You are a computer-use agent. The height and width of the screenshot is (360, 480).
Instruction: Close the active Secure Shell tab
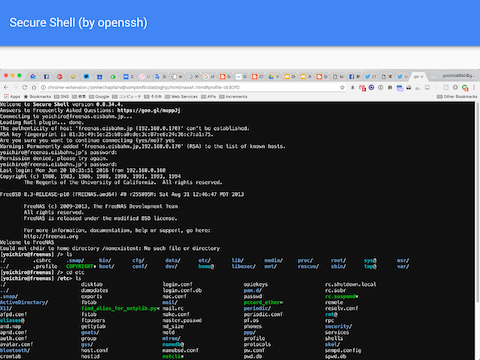point(422,77)
